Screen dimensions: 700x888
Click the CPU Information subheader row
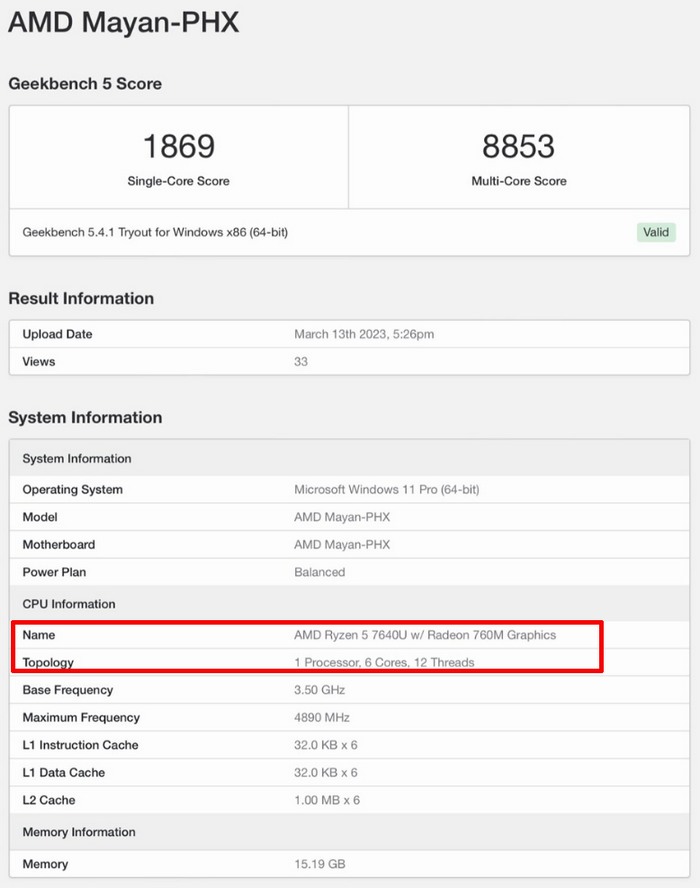[x=69, y=604]
